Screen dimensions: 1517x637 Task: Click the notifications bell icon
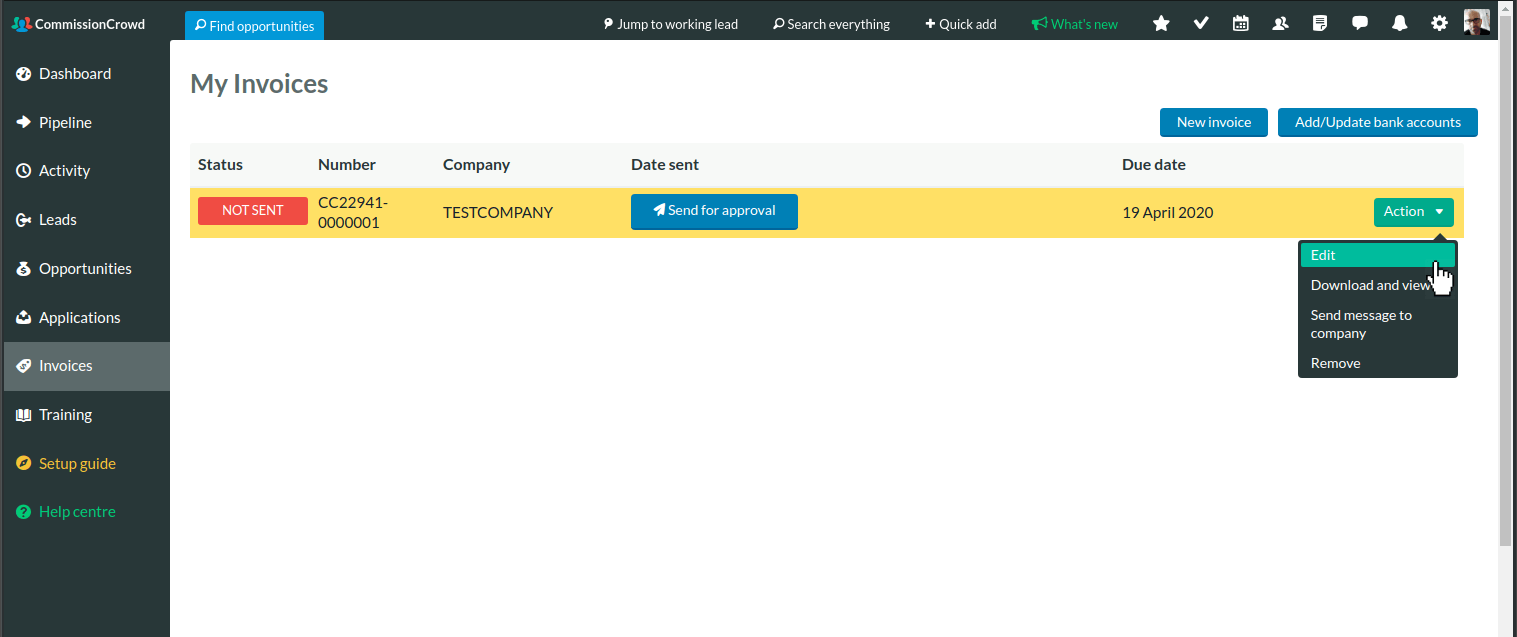pyautogui.click(x=1400, y=23)
